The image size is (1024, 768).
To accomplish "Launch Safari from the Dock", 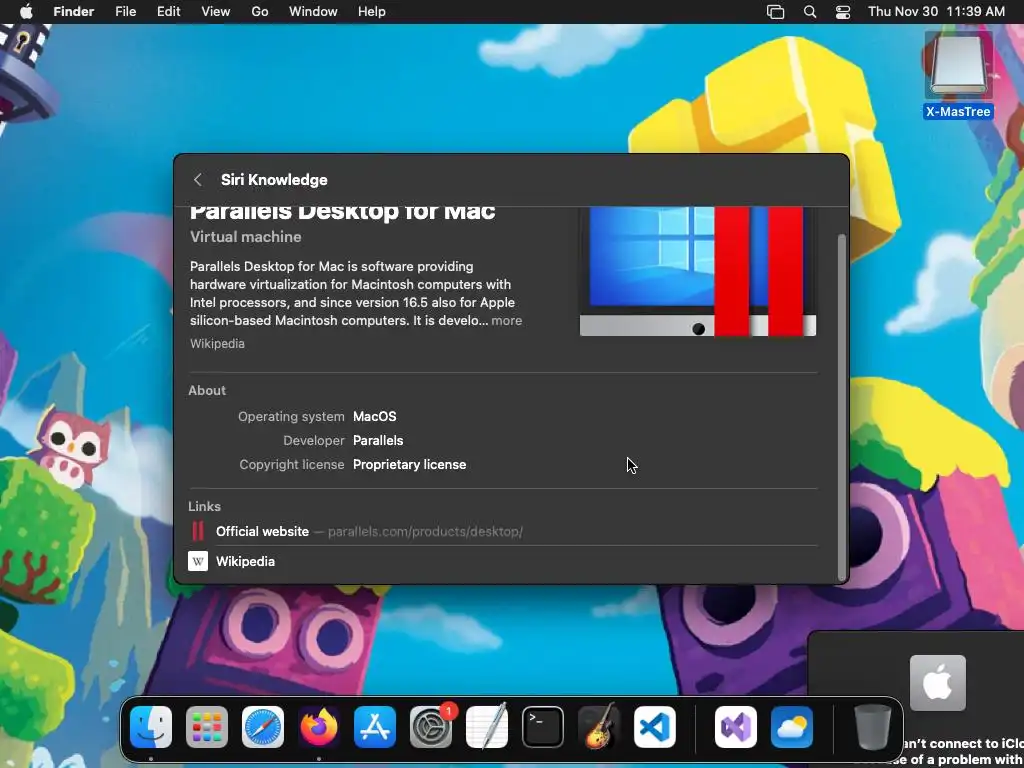I will click(x=263, y=727).
